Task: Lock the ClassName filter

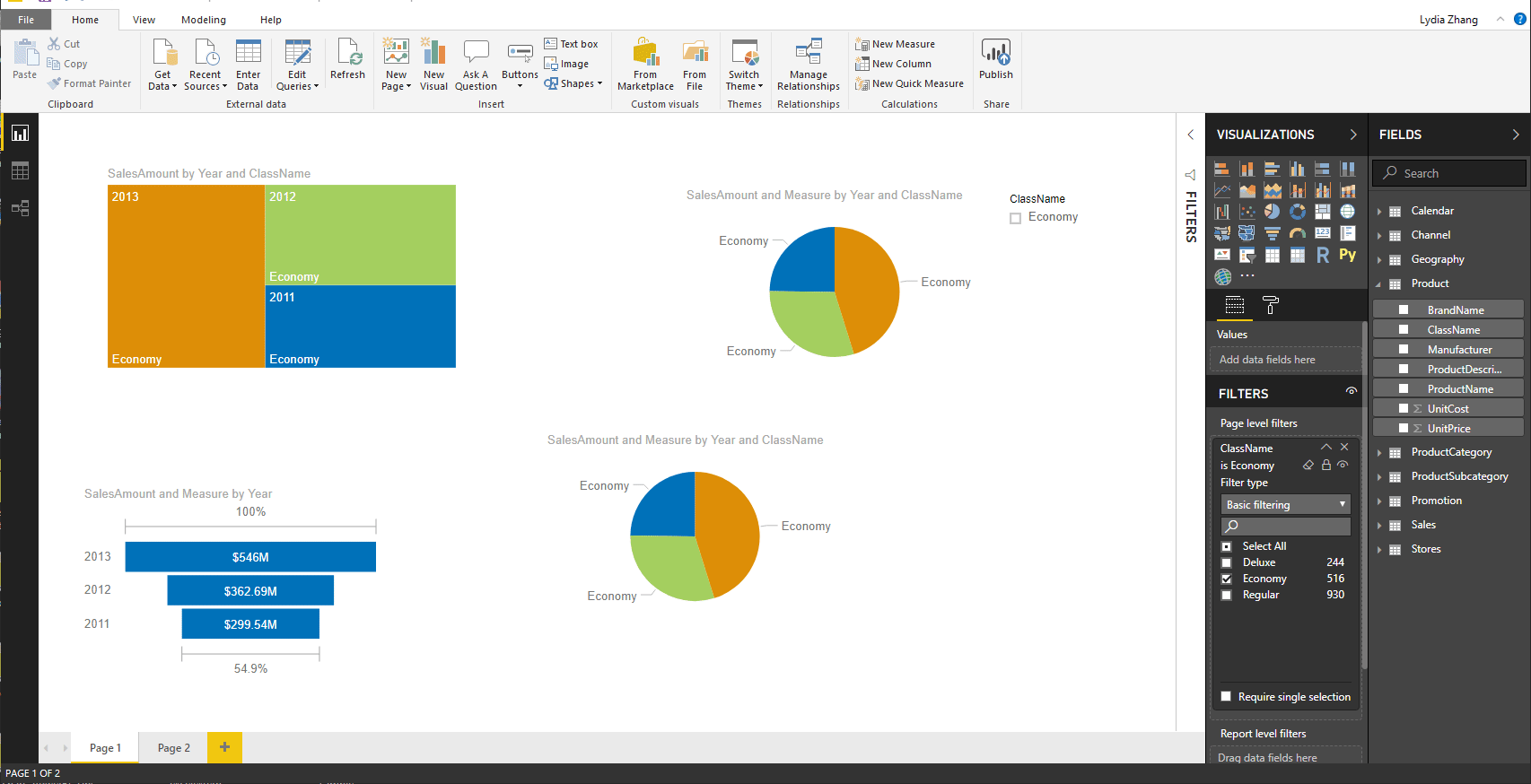Action: pos(1326,465)
